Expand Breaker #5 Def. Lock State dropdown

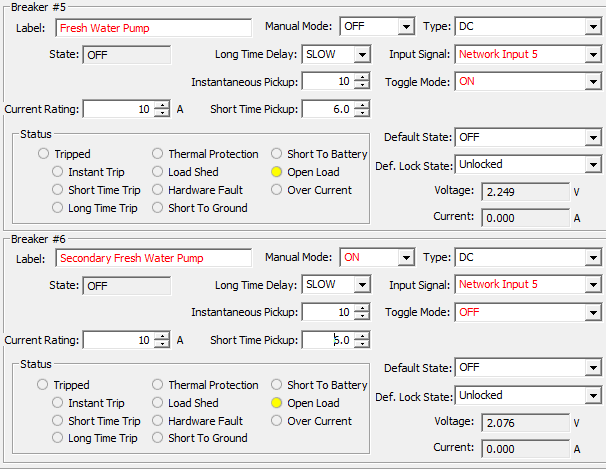[x=592, y=164]
